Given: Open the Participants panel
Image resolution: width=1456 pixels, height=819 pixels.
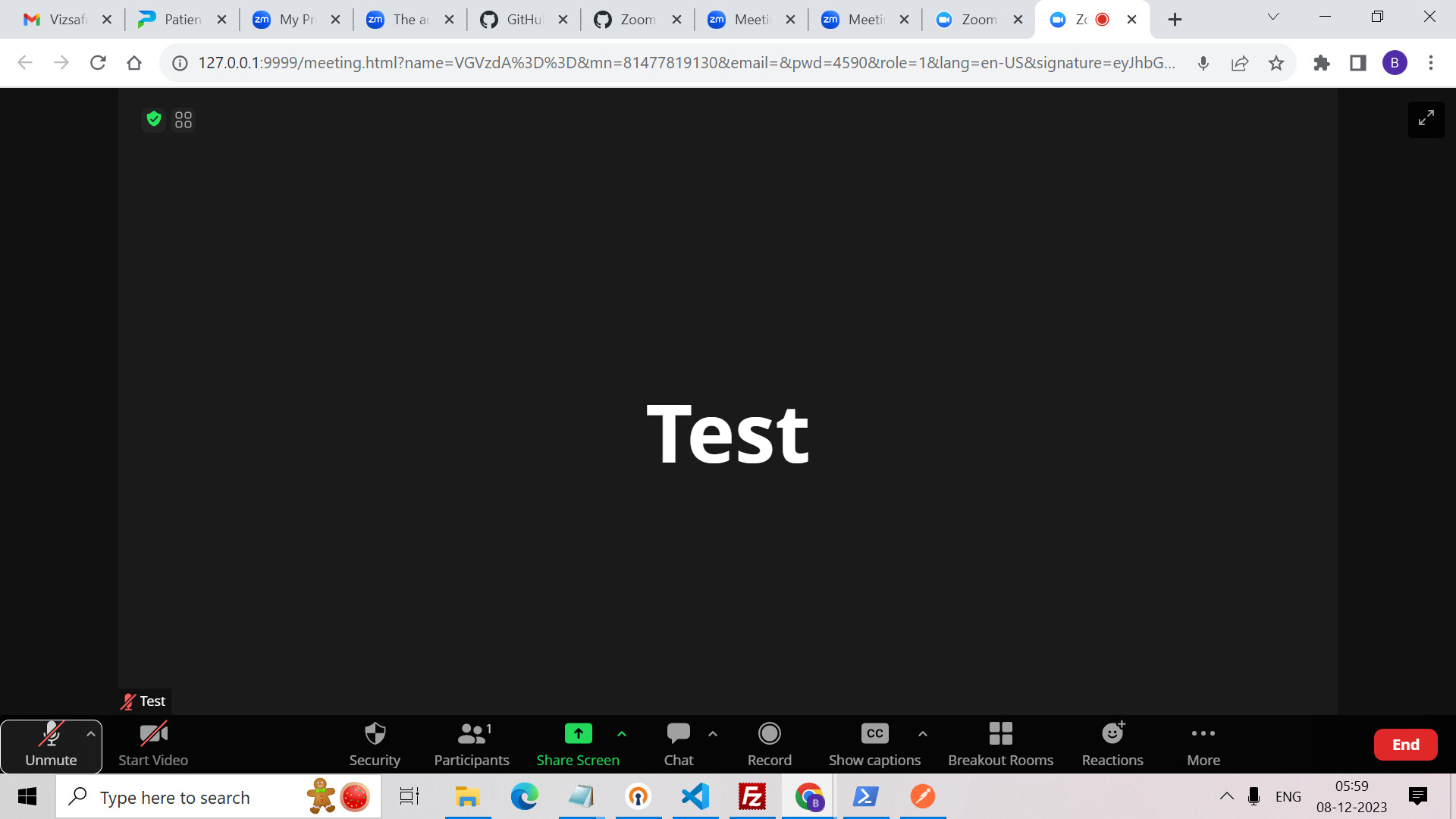Looking at the screenshot, I should (x=471, y=743).
